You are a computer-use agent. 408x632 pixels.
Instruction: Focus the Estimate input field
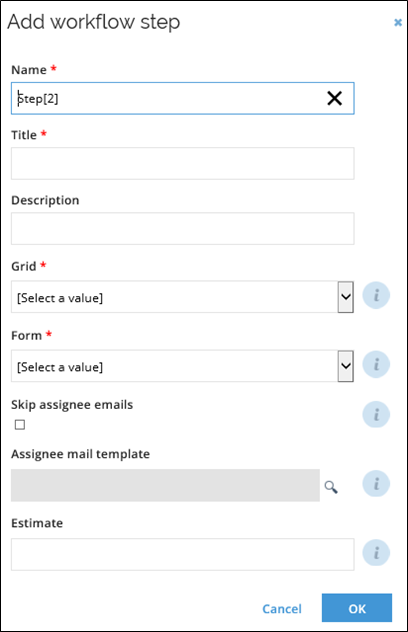click(x=183, y=554)
